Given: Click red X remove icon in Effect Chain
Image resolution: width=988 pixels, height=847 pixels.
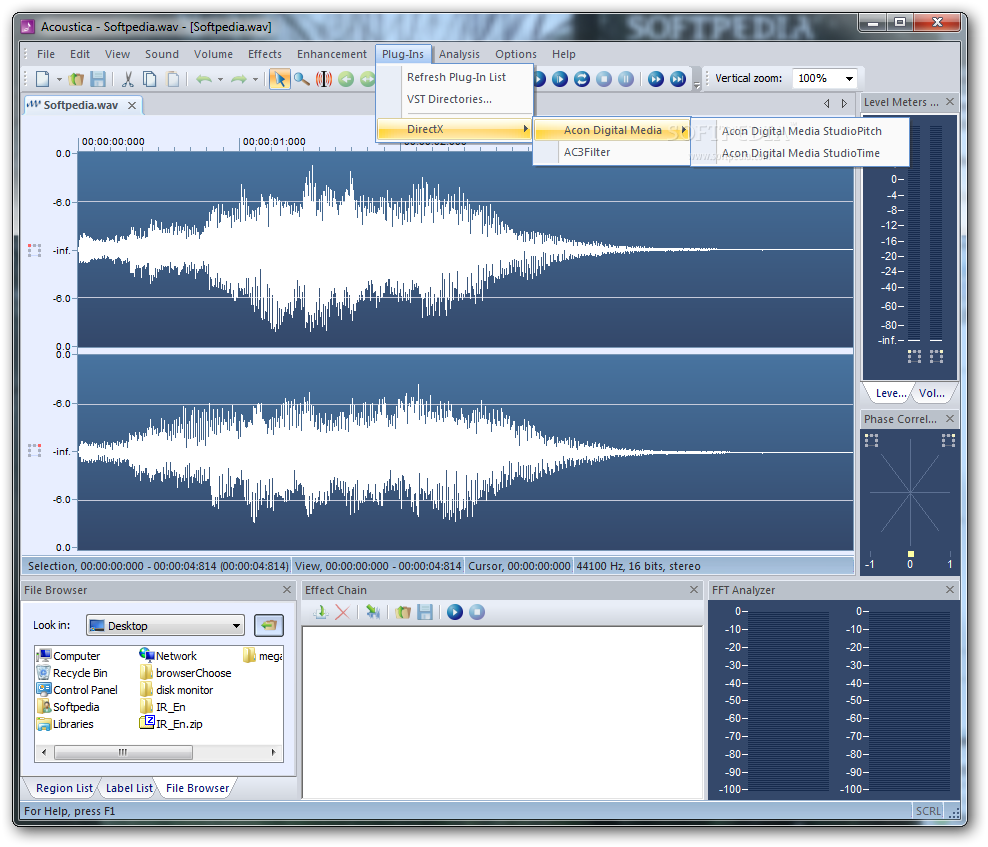Looking at the screenshot, I should click(342, 612).
